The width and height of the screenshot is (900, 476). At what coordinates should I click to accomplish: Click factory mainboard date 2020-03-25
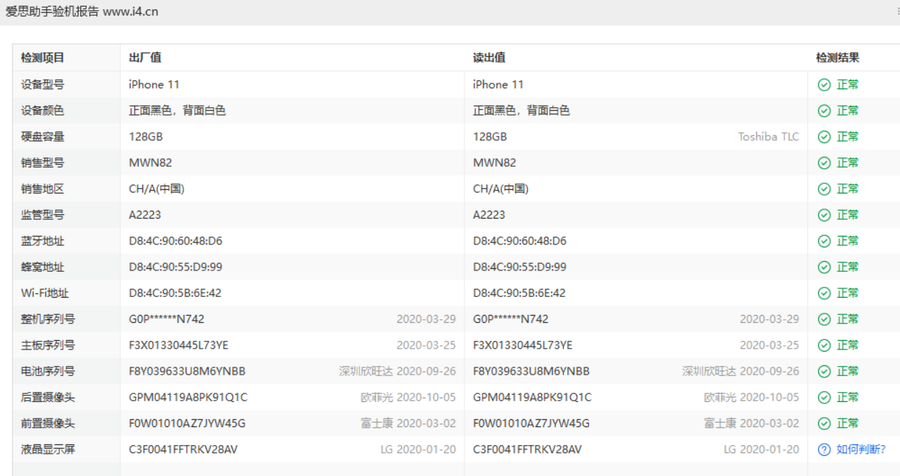[x=426, y=345]
